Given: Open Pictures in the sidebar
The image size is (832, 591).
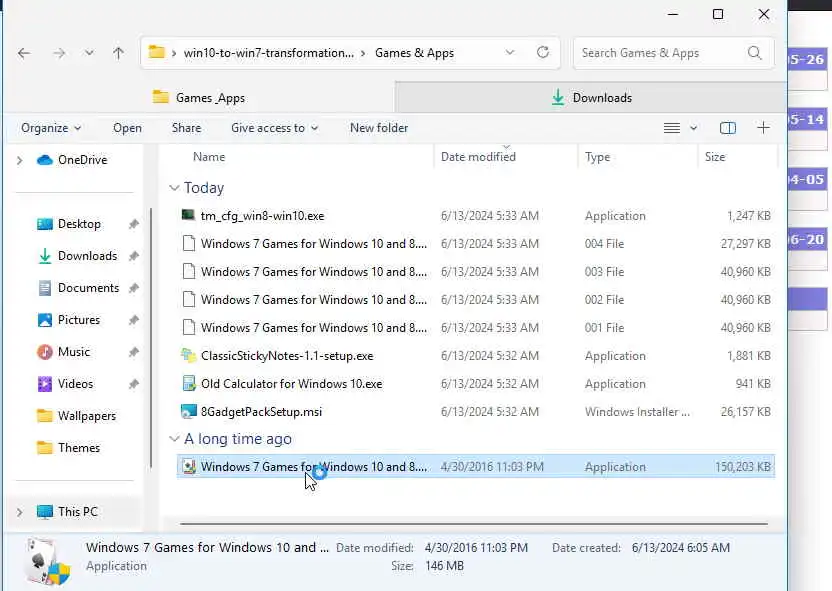Looking at the screenshot, I should point(68,320).
